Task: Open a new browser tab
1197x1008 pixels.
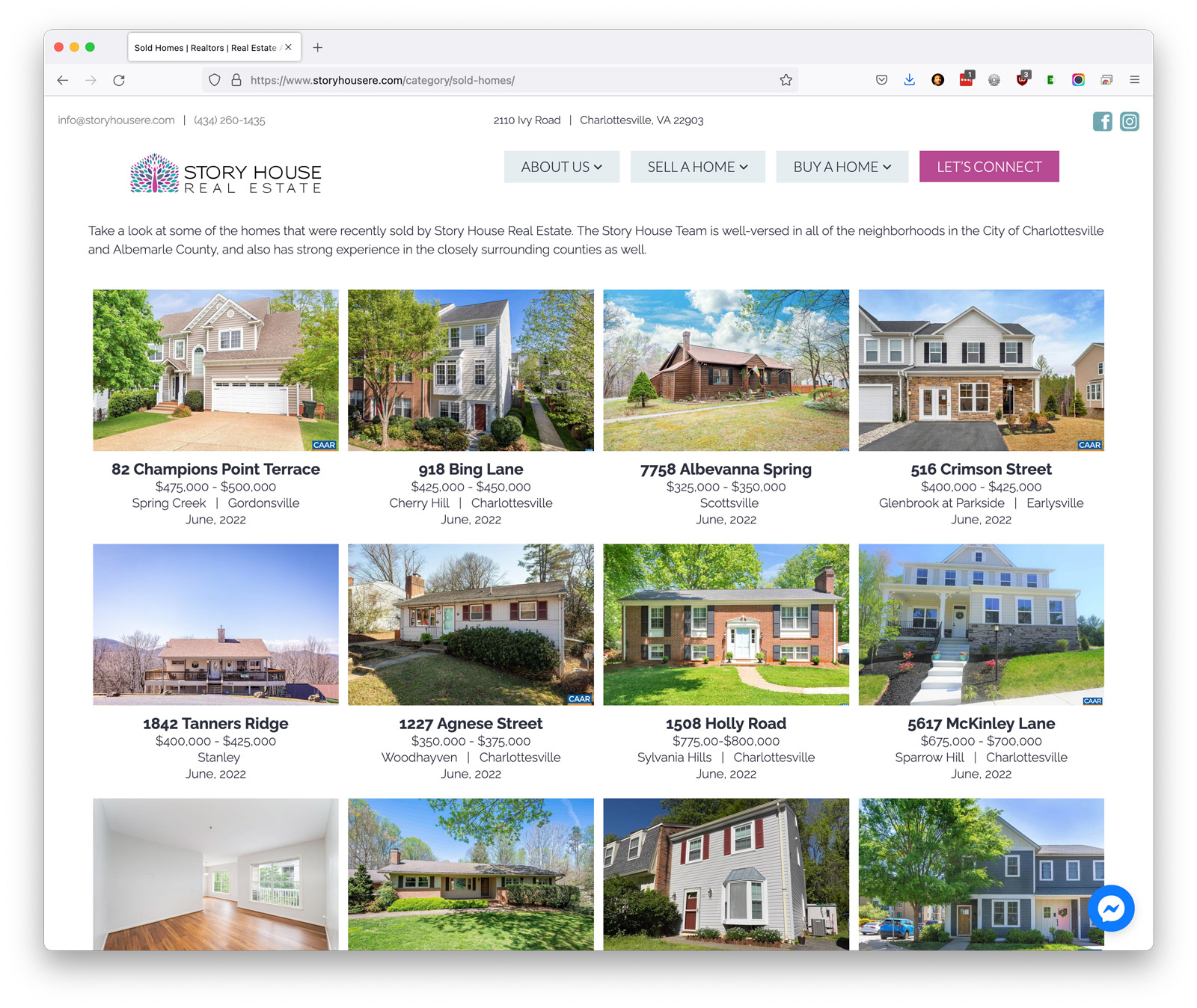Action: click(x=318, y=47)
